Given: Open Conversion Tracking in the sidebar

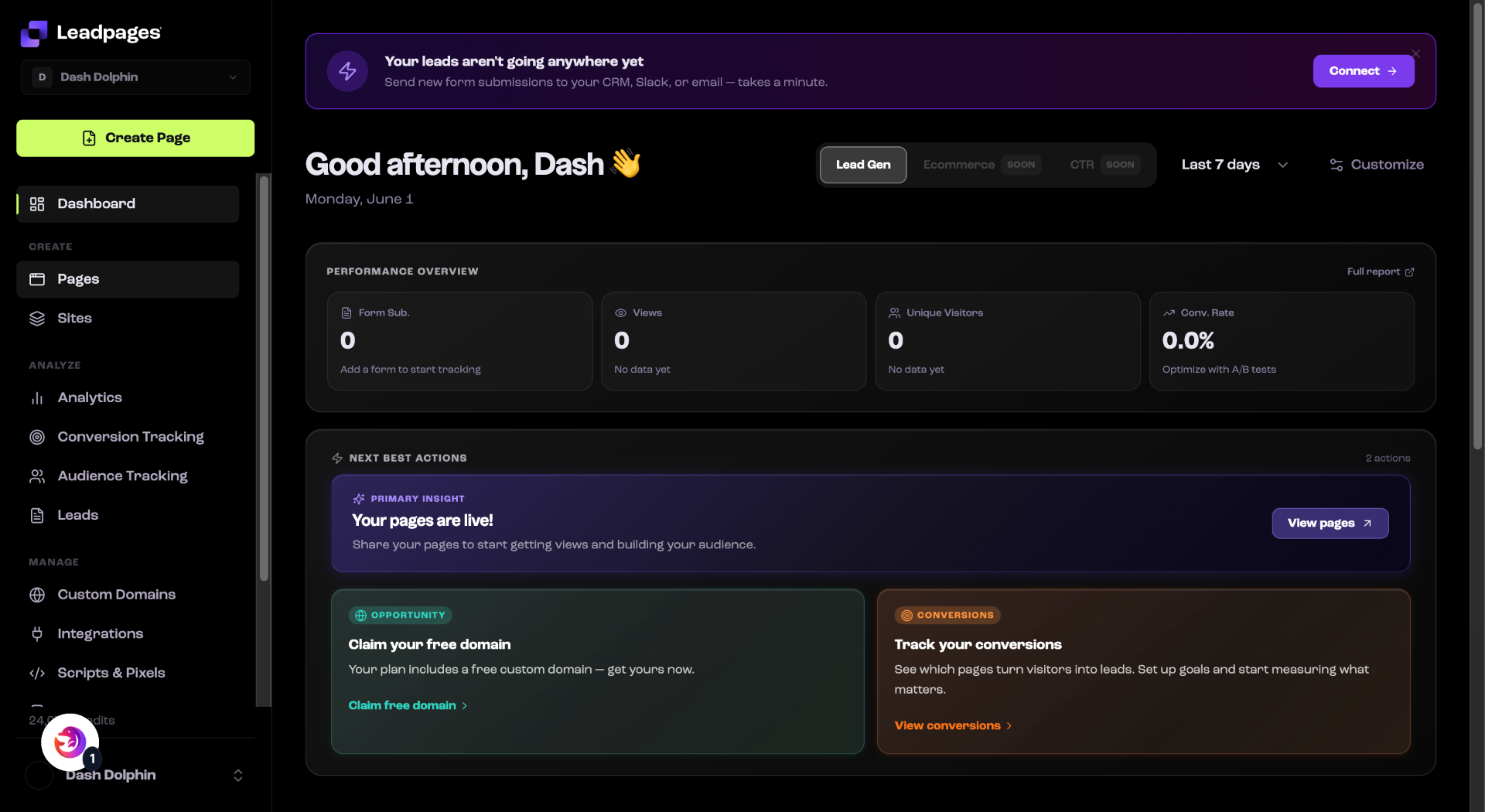Looking at the screenshot, I should 128,437.
